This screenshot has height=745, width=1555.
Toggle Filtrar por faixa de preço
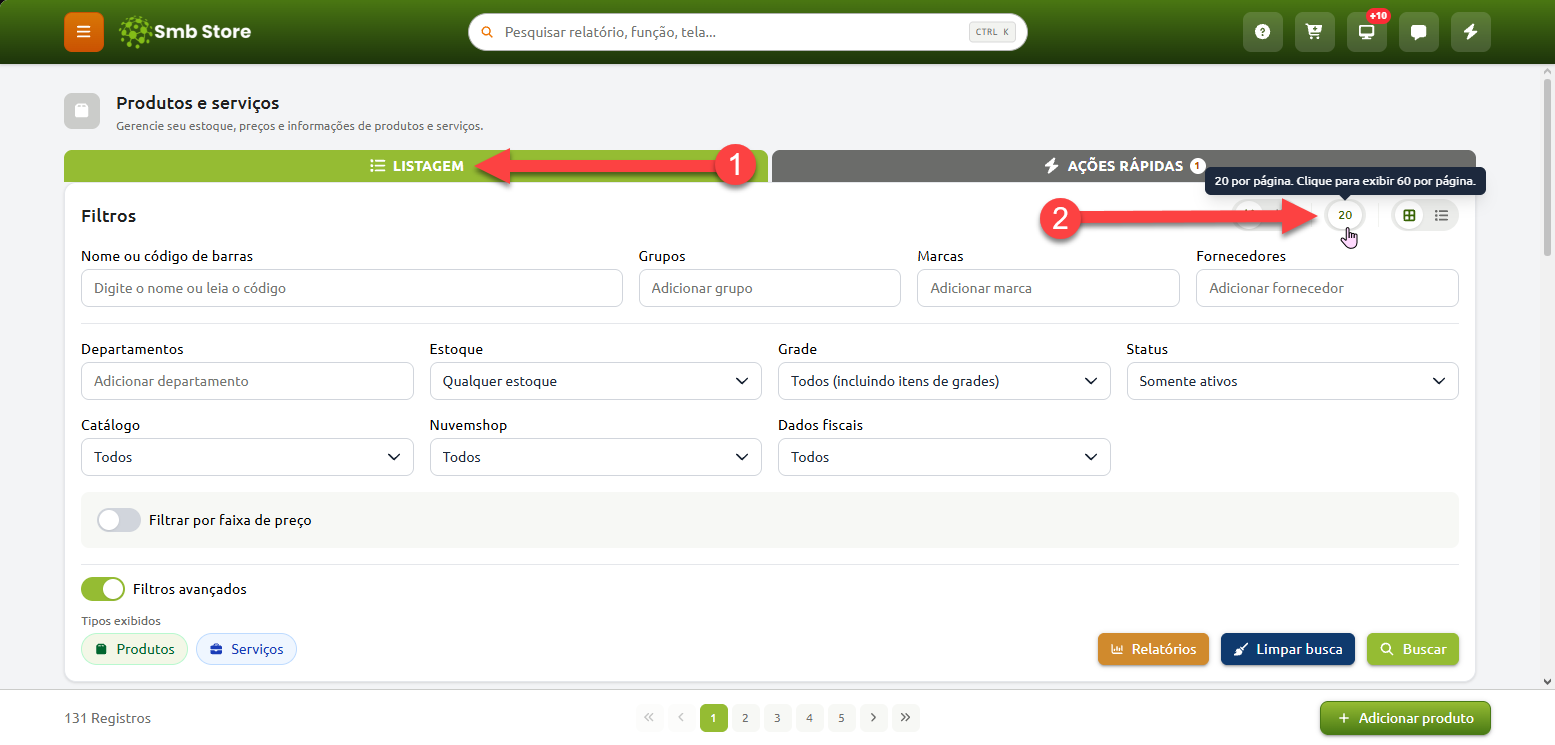click(x=119, y=520)
